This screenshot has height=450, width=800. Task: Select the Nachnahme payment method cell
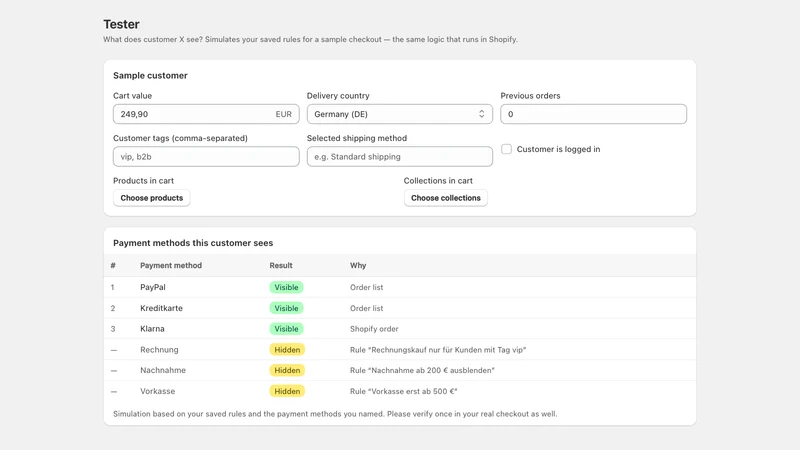pyautogui.click(x=163, y=370)
